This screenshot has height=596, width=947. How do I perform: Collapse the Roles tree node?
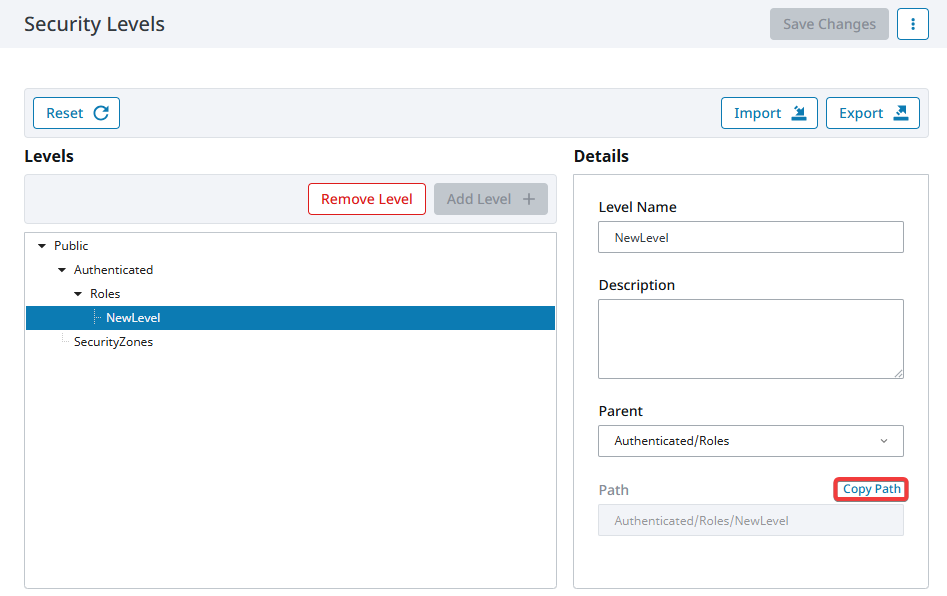[78, 294]
